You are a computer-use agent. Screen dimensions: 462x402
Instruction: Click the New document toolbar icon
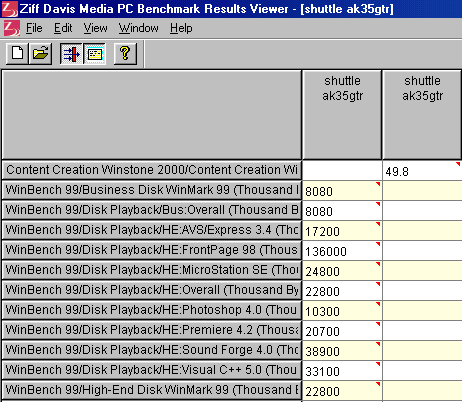coord(17,53)
